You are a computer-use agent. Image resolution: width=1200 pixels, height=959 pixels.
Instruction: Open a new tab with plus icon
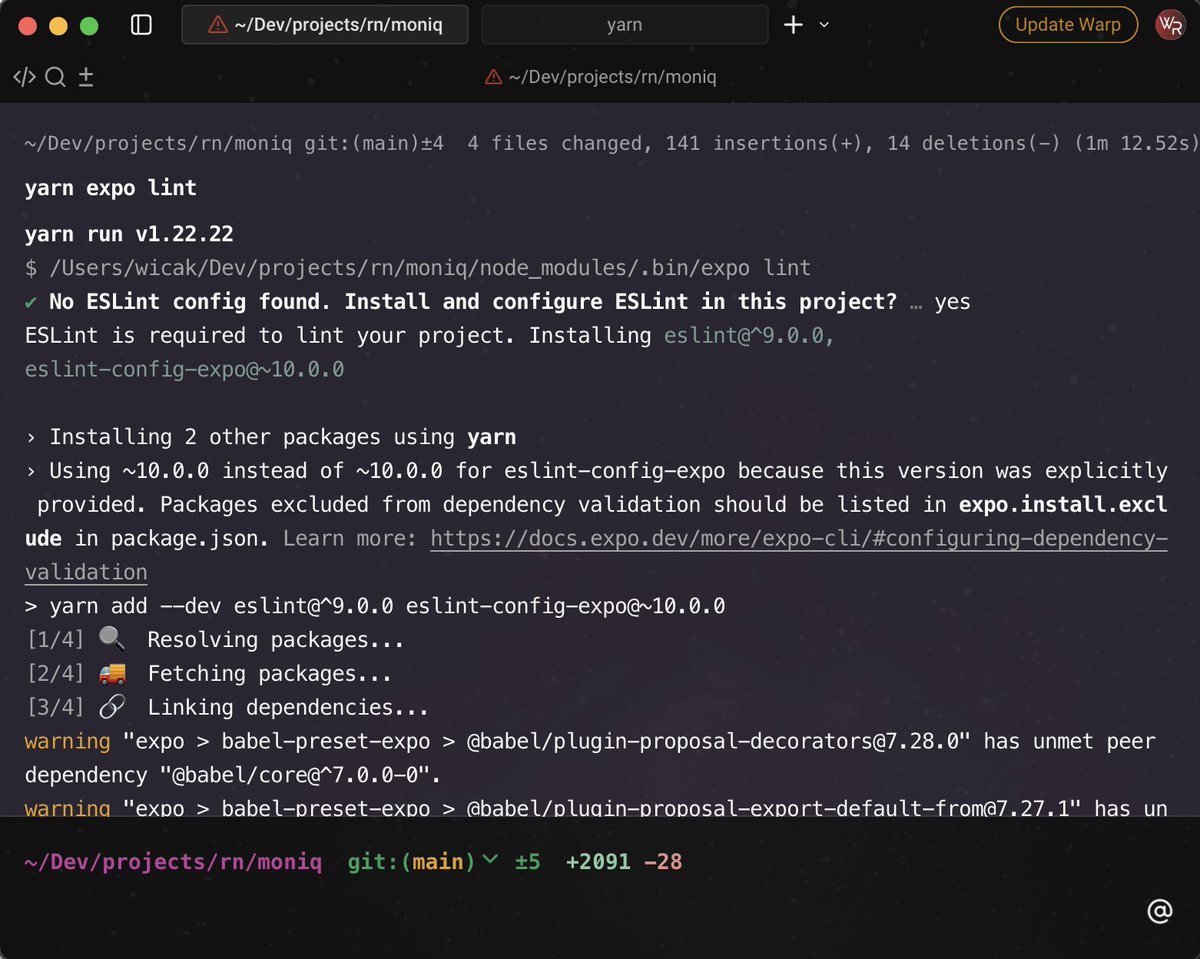click(793, 25)
